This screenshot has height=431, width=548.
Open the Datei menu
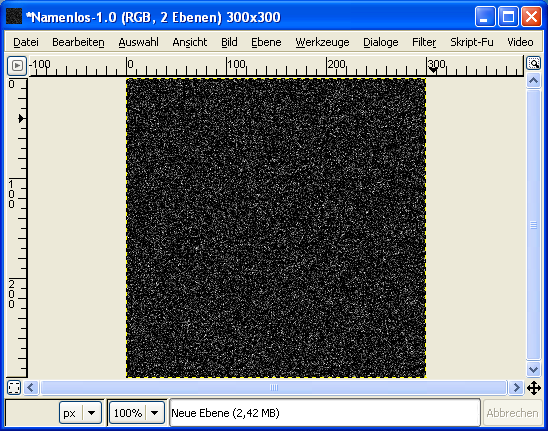click(x=26, y=42)
